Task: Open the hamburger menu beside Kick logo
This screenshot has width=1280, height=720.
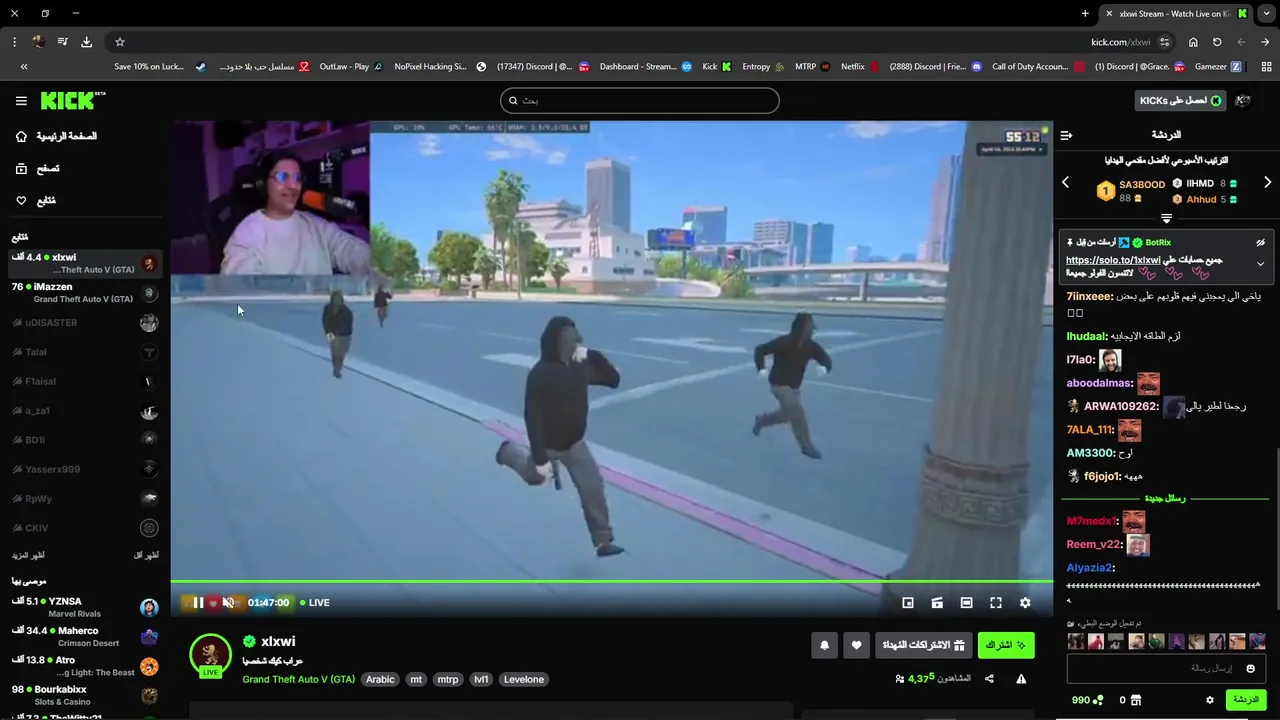Action: 21,101
